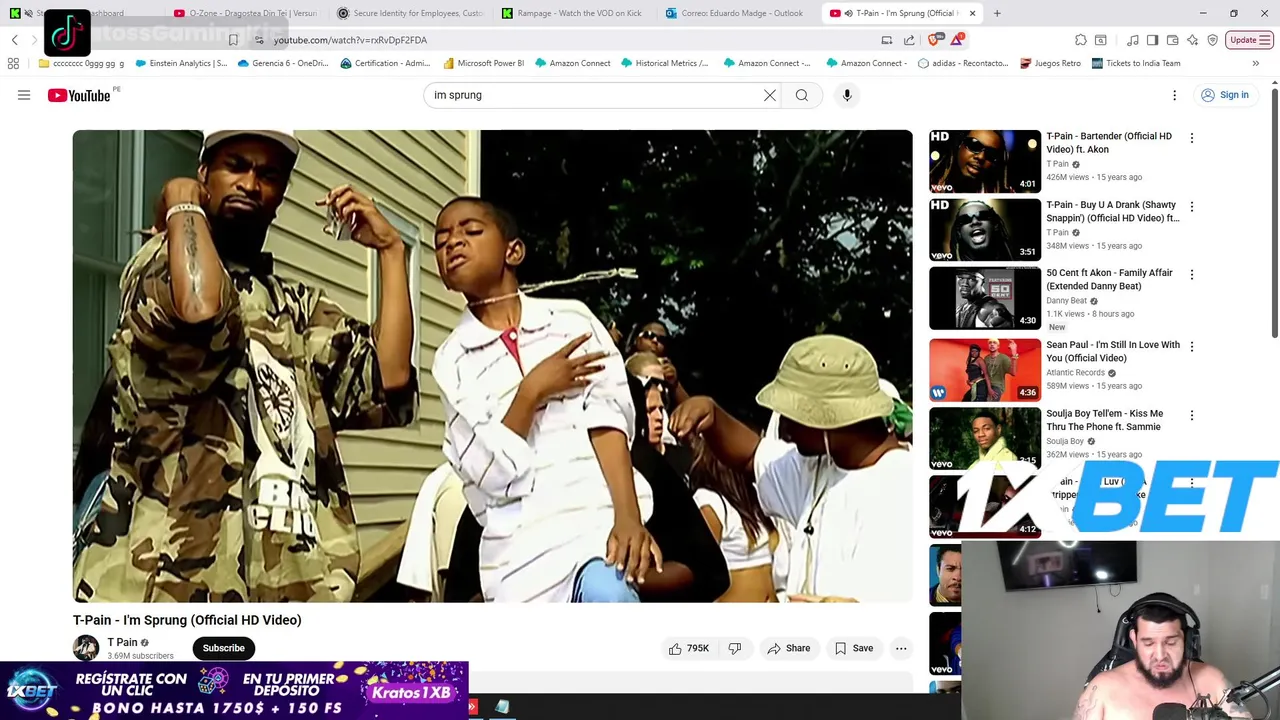This screenshot has width=1280, height=720.
Task: Go back with browser back arrow
Action: click(x=15, y=40)
